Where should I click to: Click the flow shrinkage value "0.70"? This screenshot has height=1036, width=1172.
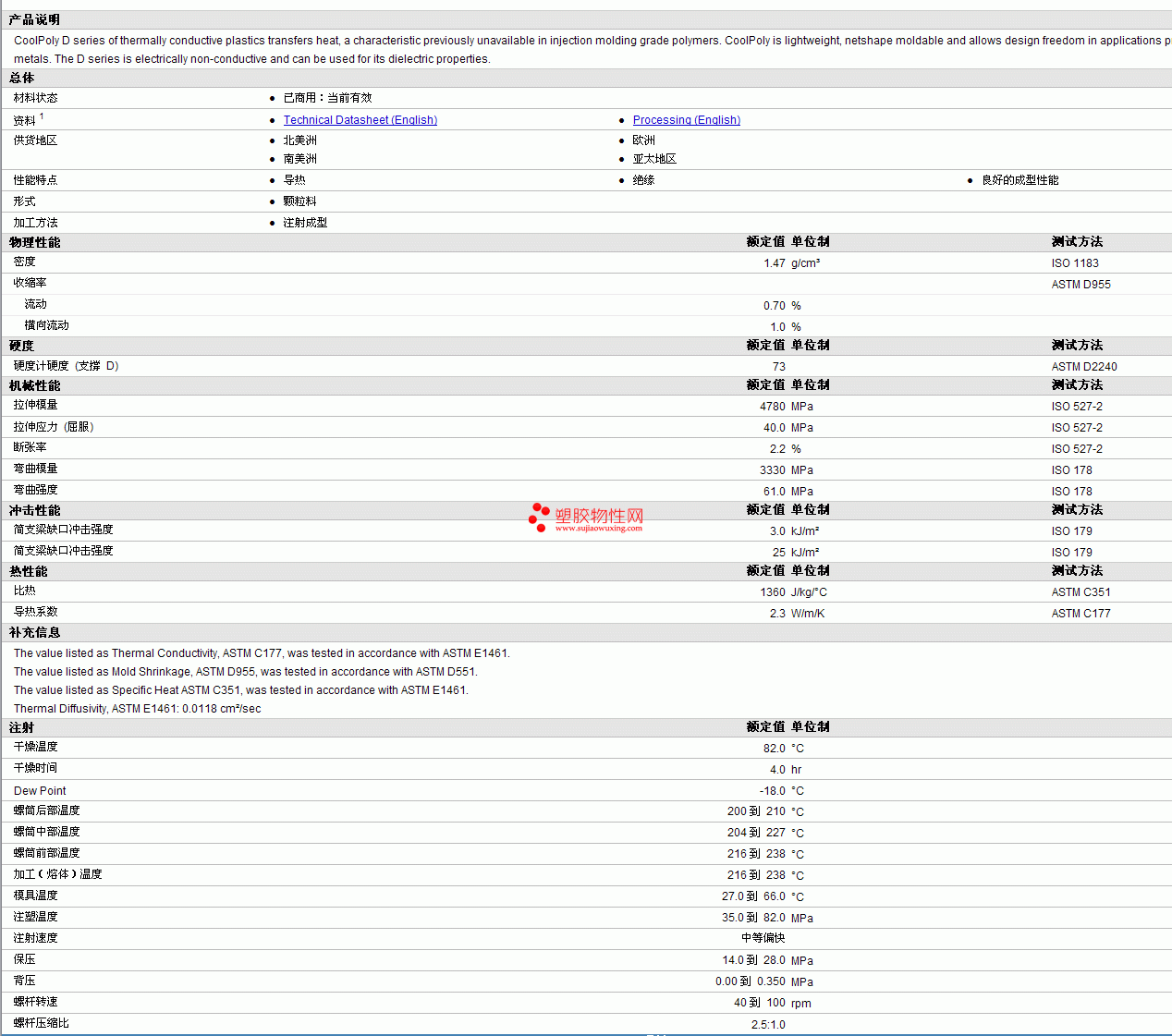pyautogui.click(x=775, y=306)
